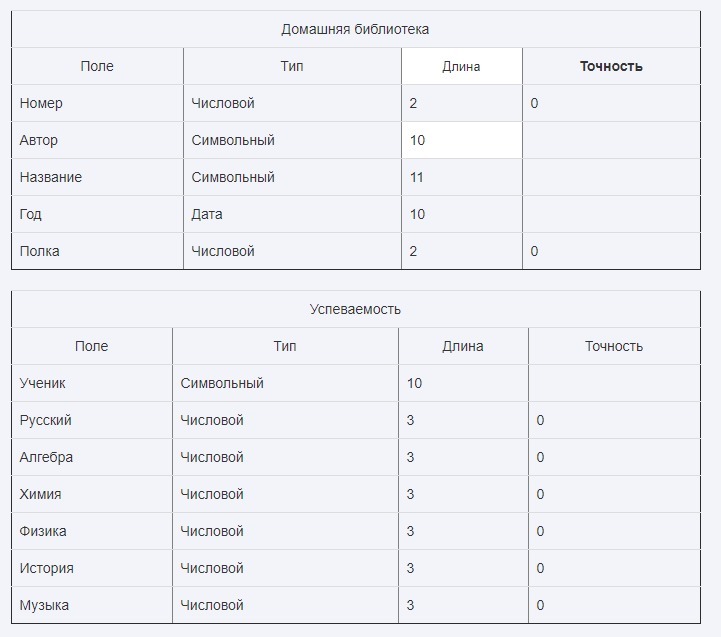Click the "Успеваемость" table title
Image resolution: width=721 pixels, height=637 pixels.
[355, 309]
